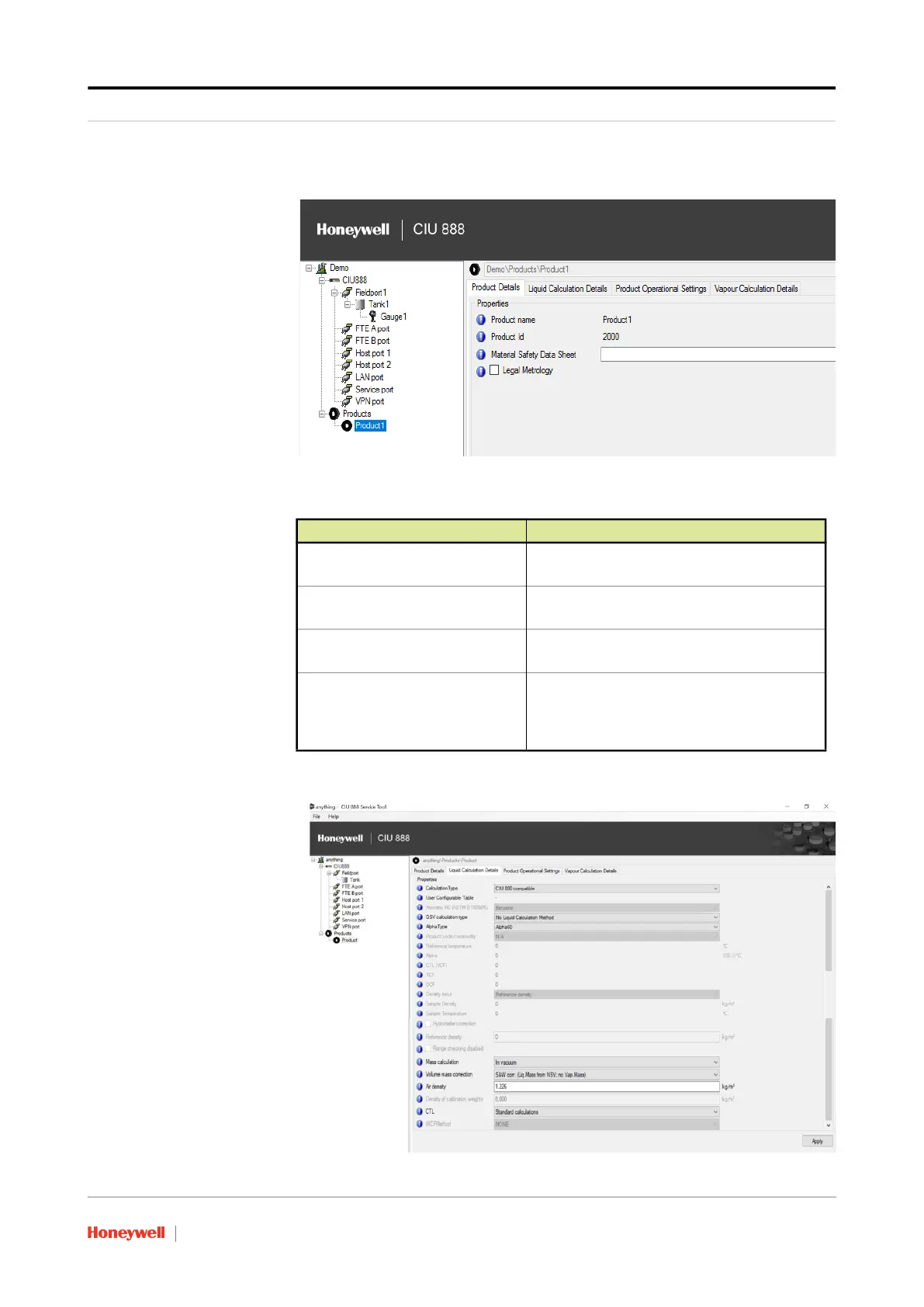Collapse the Demo root node expander

(x=309, y=268)
